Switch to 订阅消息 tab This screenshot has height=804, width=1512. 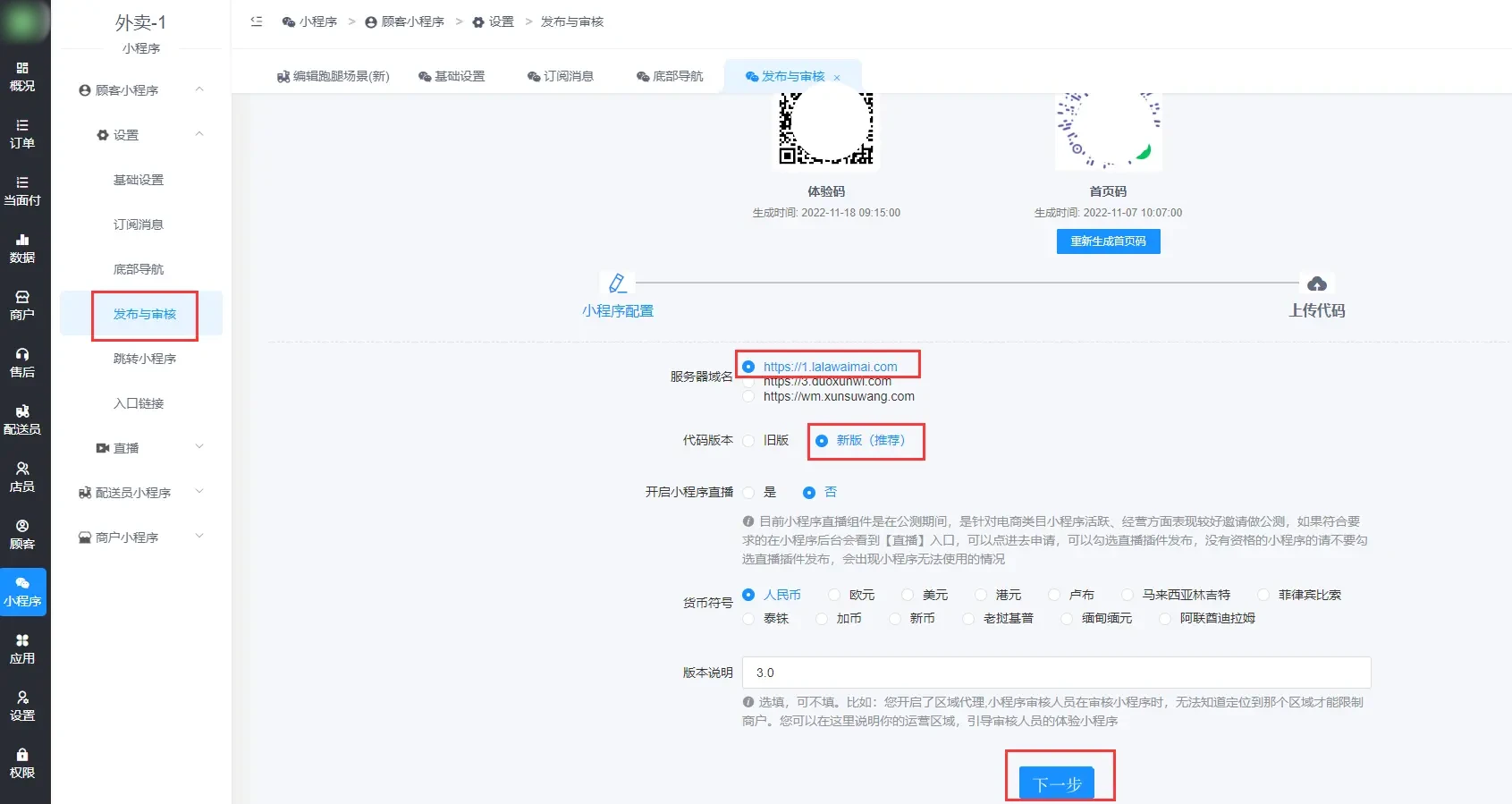tap(561, 76)
